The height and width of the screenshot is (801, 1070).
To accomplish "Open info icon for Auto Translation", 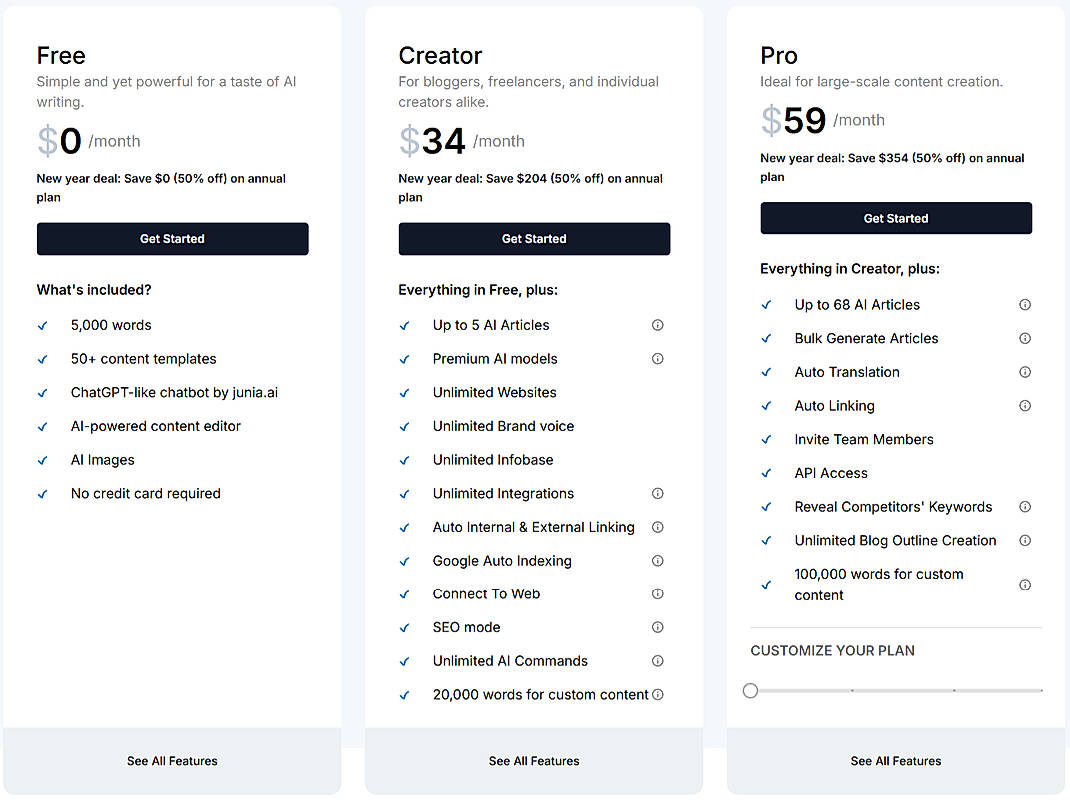I will click(1024, 372).
